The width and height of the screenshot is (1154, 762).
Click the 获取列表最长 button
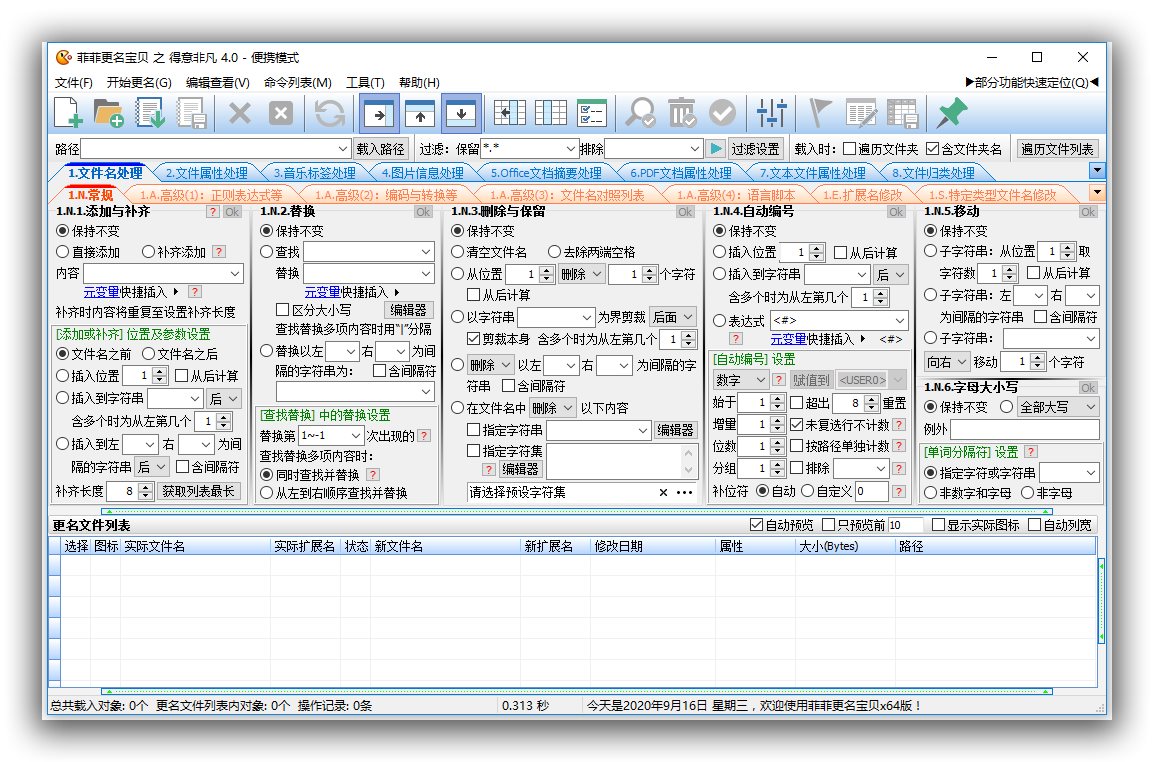pos(199,491)
